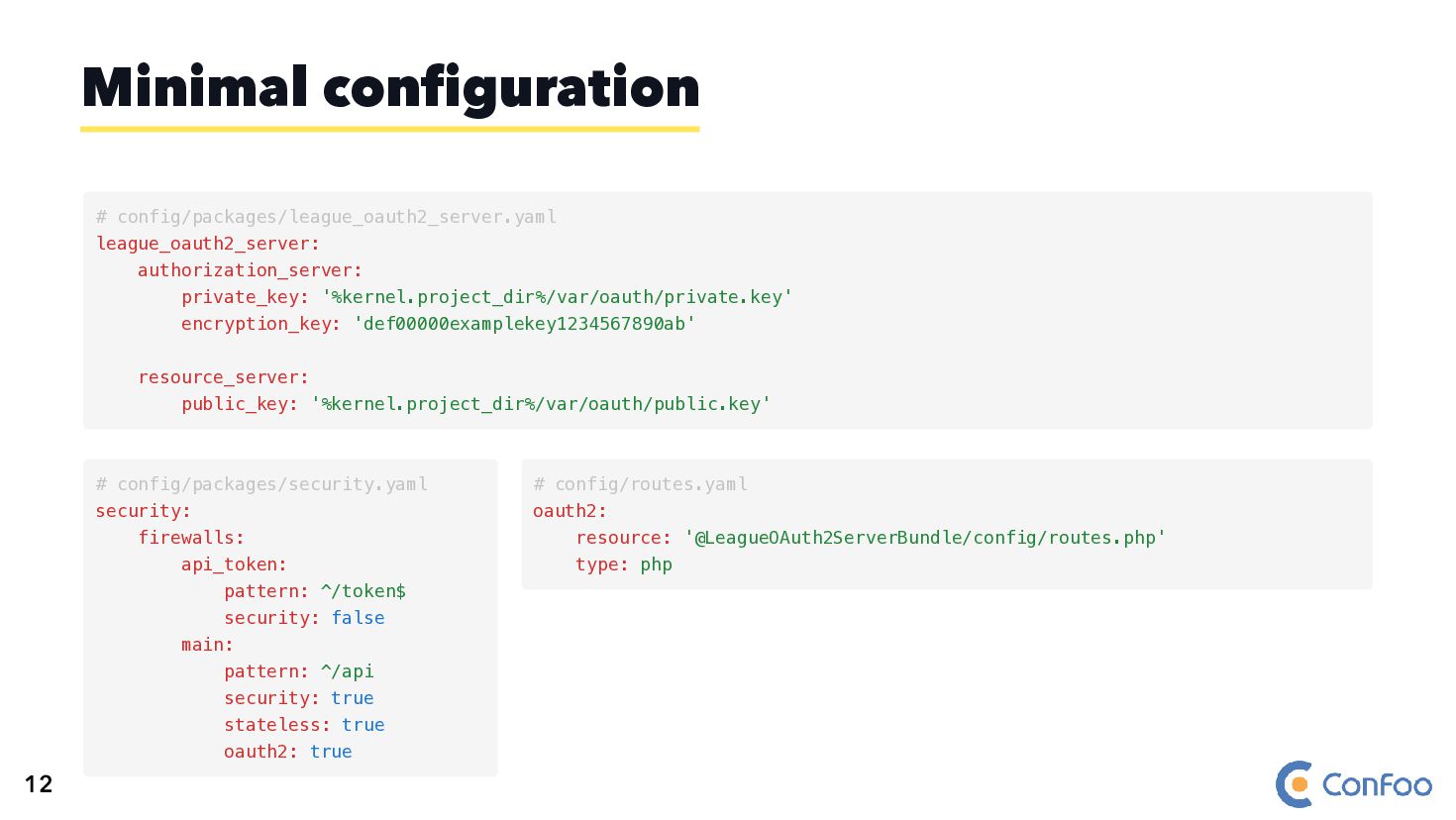The width and height of the screenshot is (1456, 820).
Task: Click the "stateless: true" line
Action: click(x=303, y=725)
